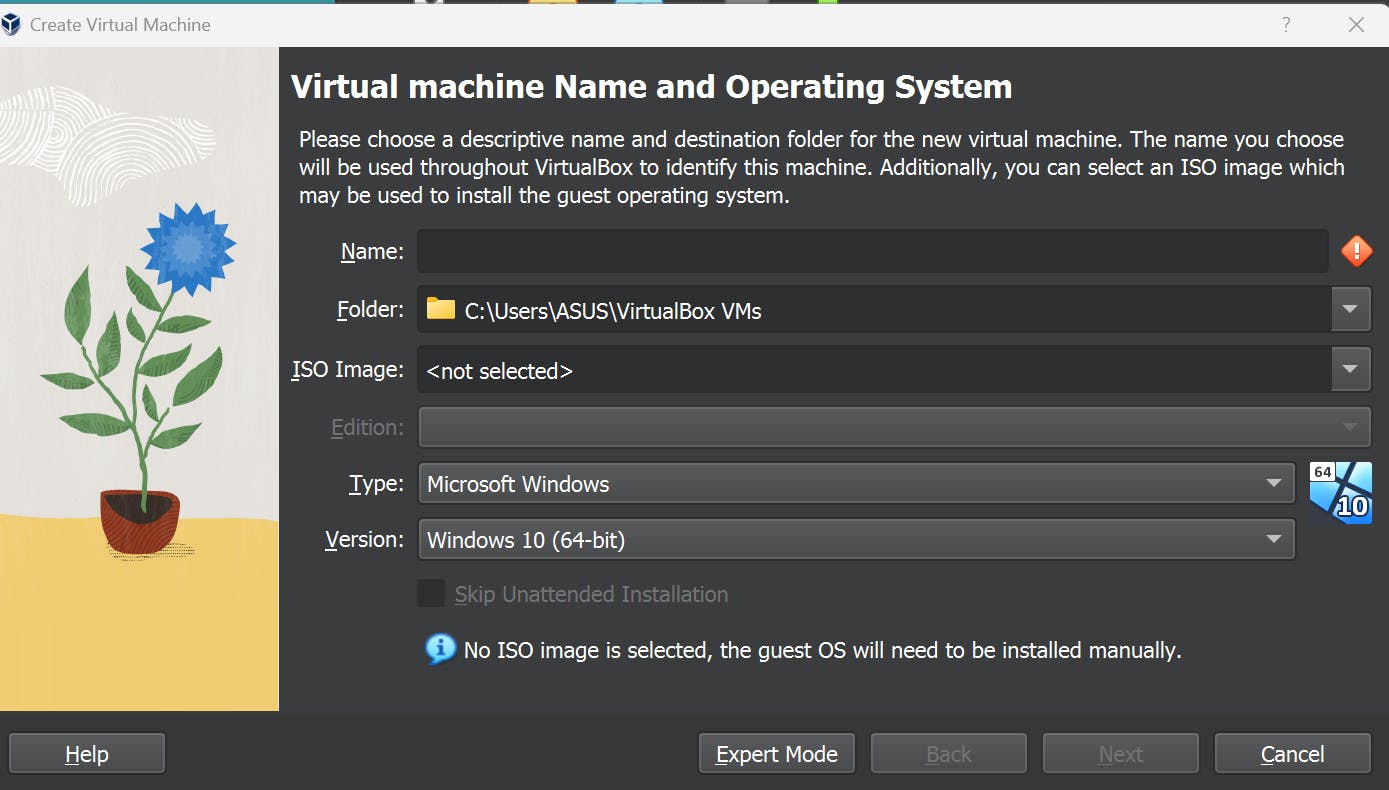Image resolution: width=1389 pixels, height=790 pixels.
Task: Switch to Expert Mode
Action: pyautogui.click(x=777, y=754)
